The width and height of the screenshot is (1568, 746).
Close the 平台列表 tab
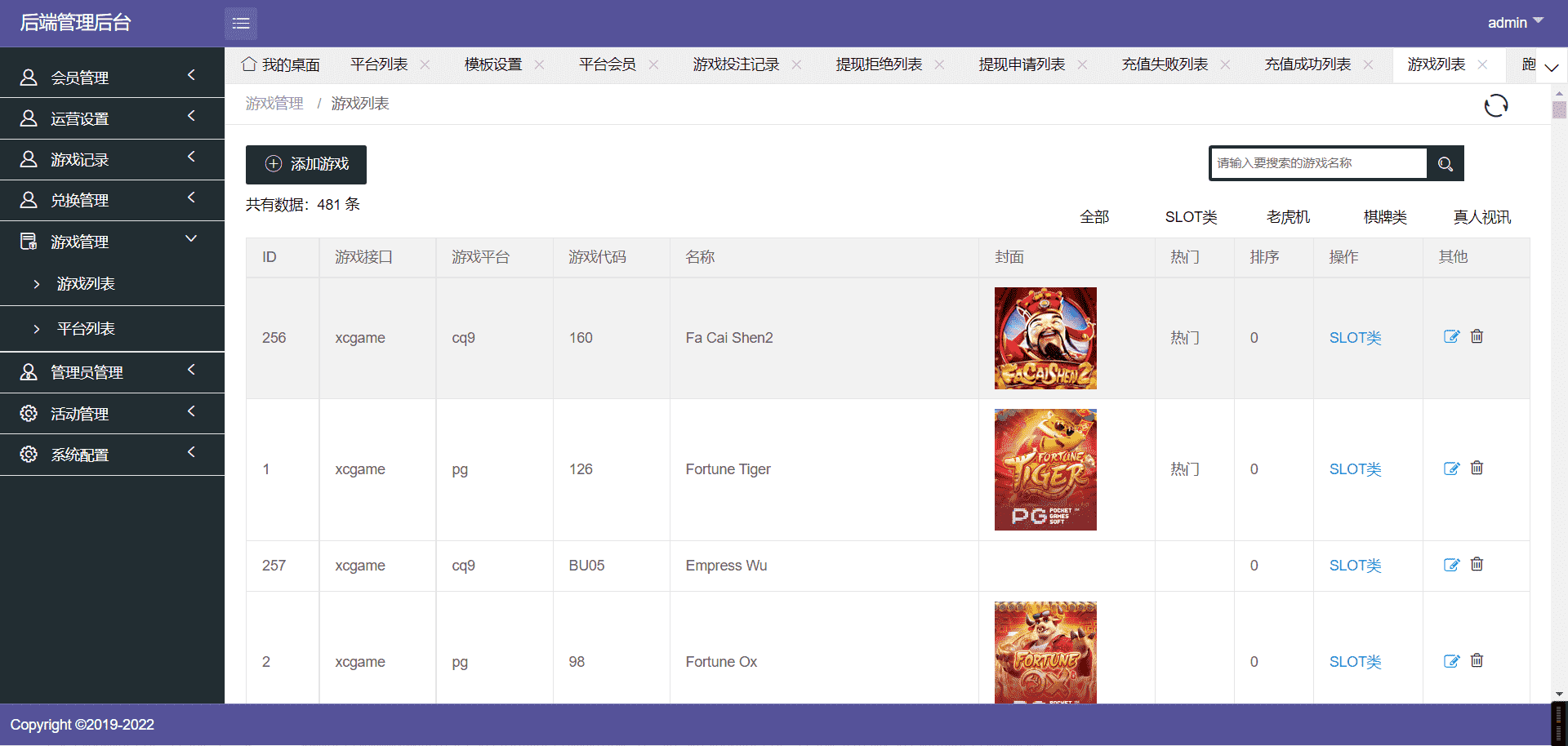coord(425,64)
